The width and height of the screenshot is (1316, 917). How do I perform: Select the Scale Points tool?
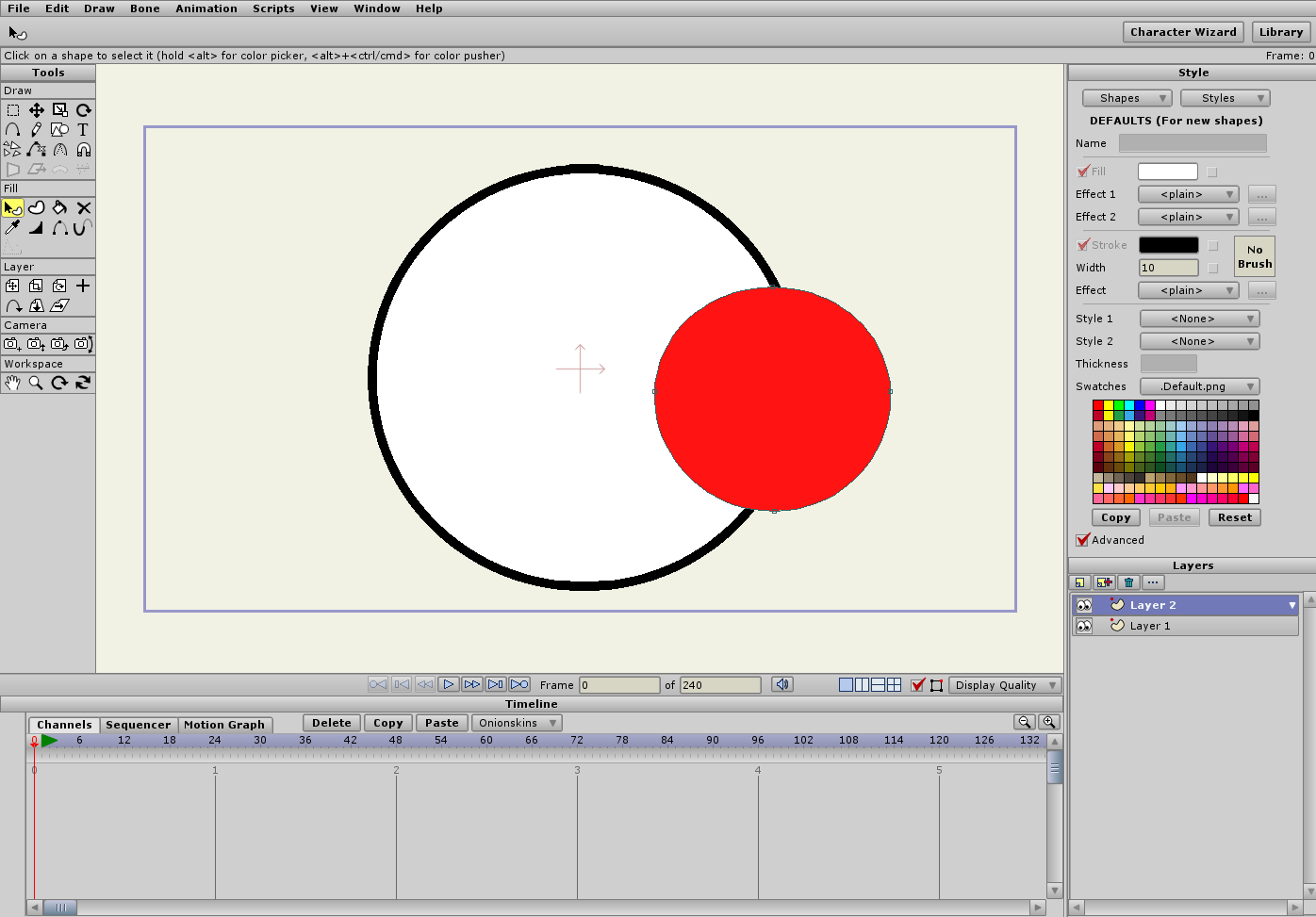60,110
